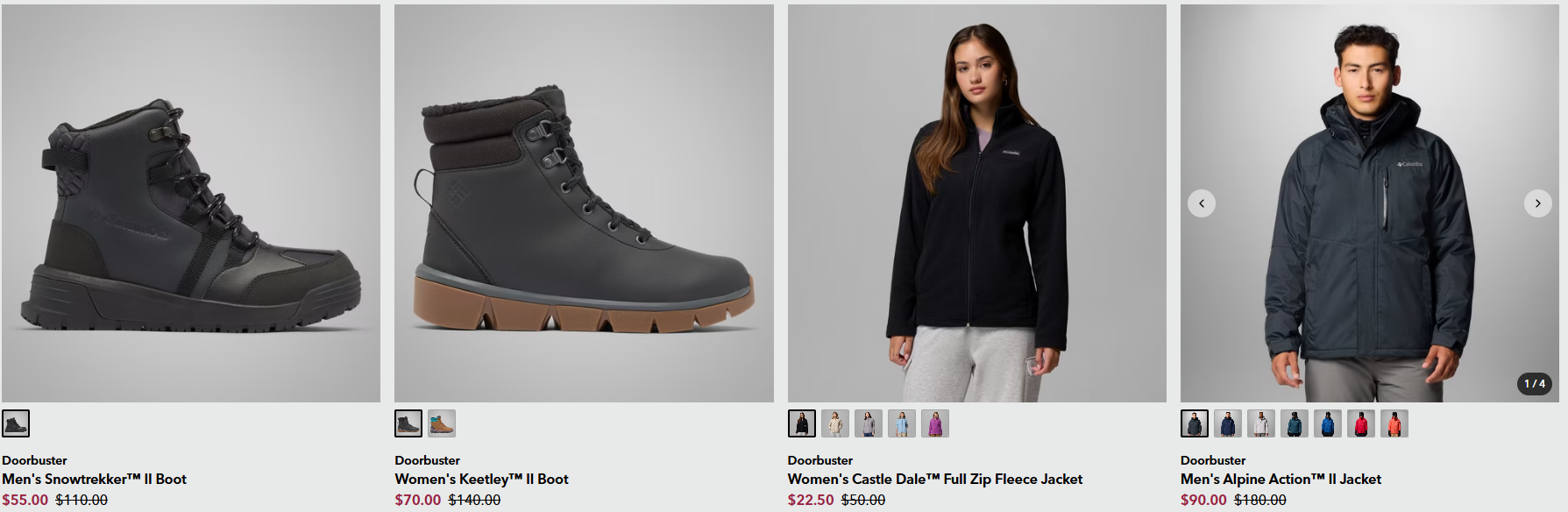The image size is (1568, 512).
Task: Pick bright blue Alpine Action jacket swatch
Action: (1328, 423)
